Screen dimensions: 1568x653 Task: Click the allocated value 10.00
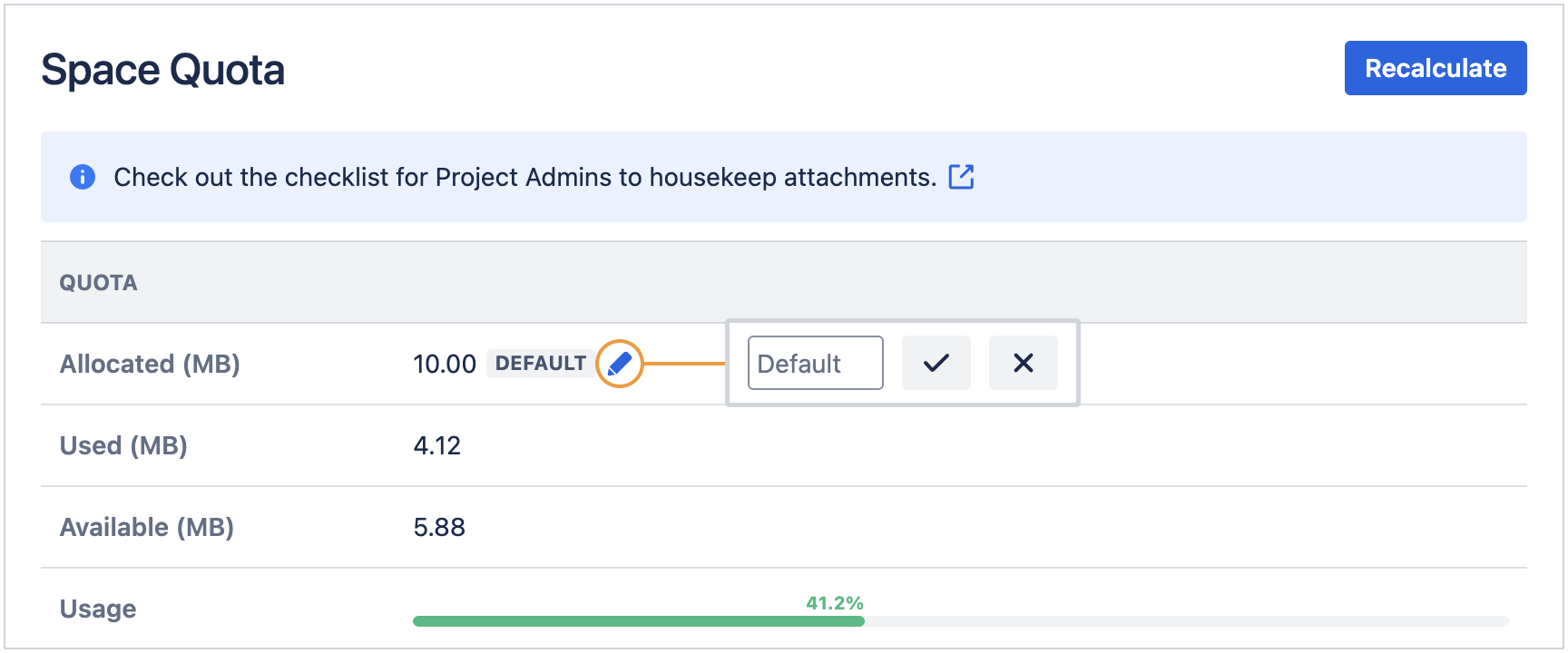tap(444, 364)
